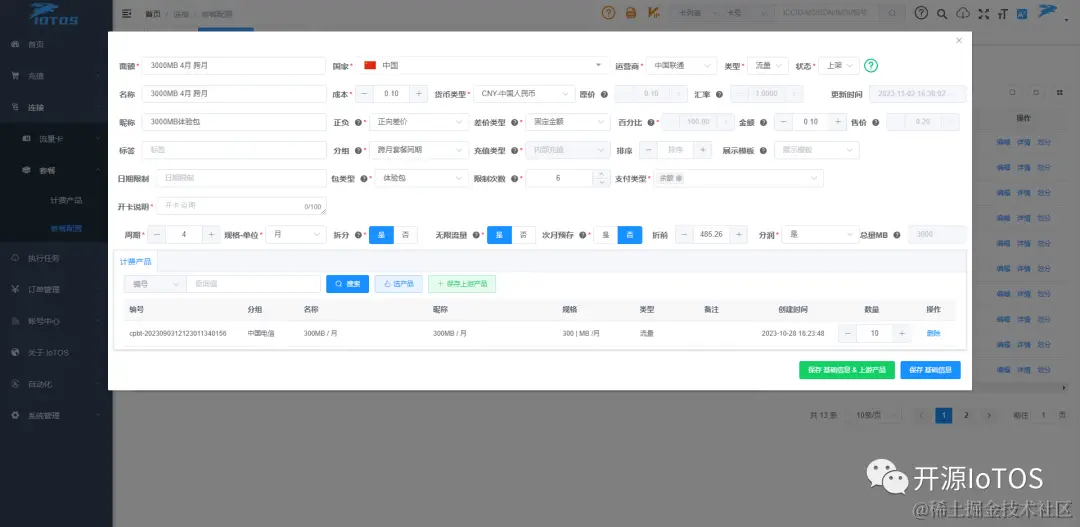This screenshot has height=527, width=1080.
Task: Open the 正负 dropdown showing 正向差价
Action: click(419, 122)
